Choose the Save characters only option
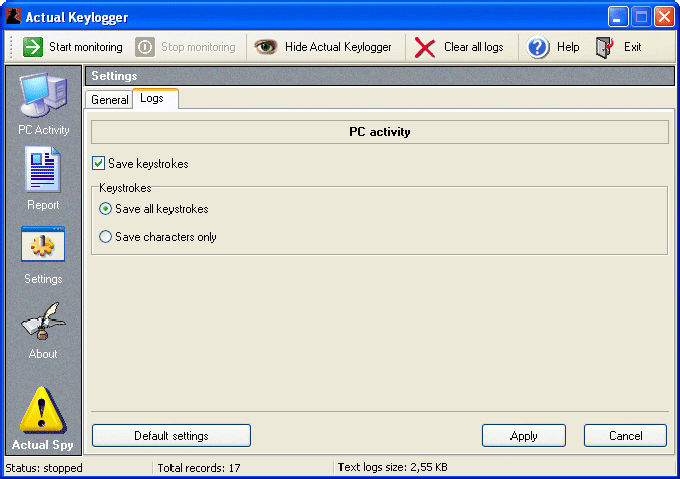The width and height of the screenshot is (680, 479). tap(106, 237)
